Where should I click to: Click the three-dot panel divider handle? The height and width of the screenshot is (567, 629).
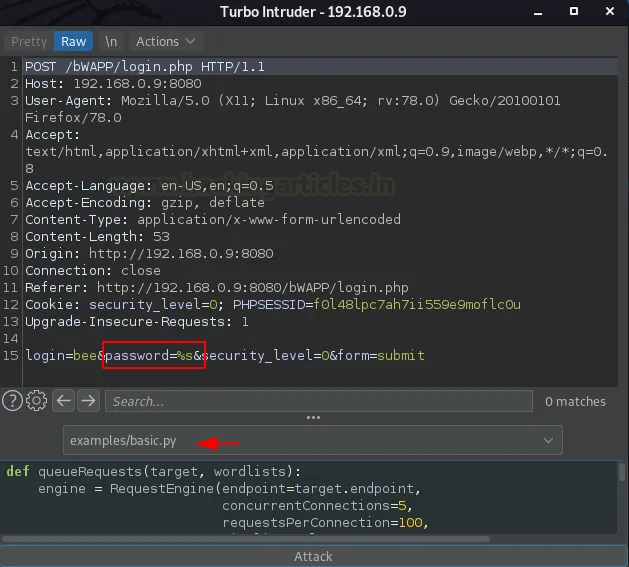[313, 418]
